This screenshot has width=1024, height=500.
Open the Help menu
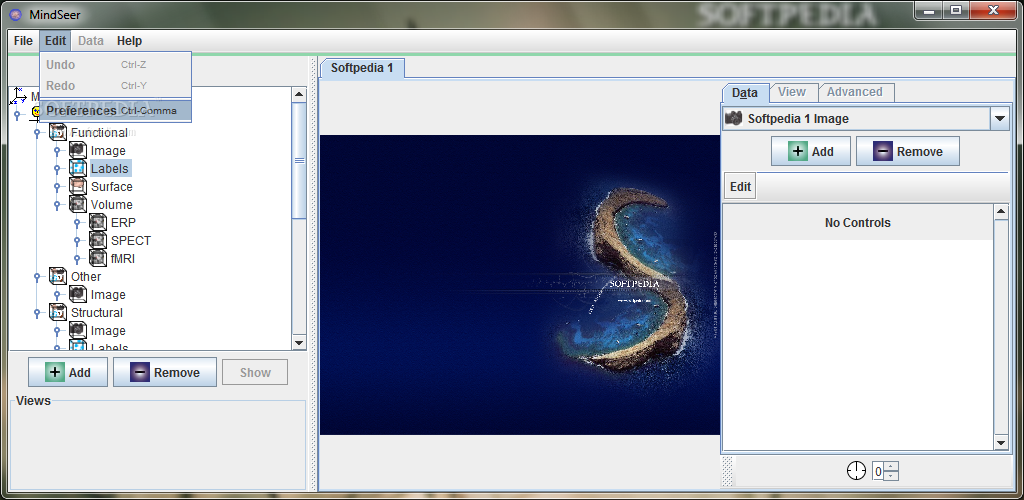(129, 40)
